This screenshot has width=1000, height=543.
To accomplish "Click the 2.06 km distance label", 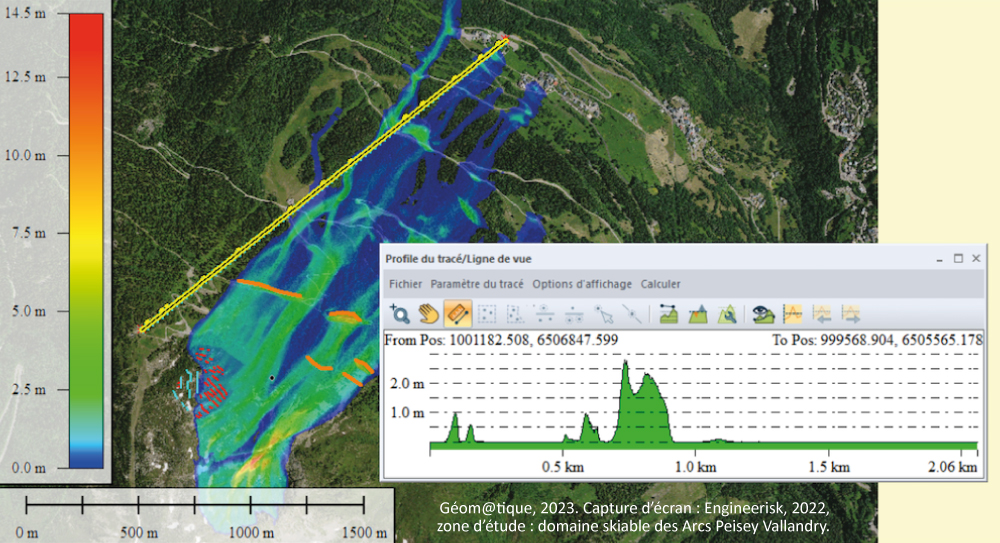I will coord(952,467).
